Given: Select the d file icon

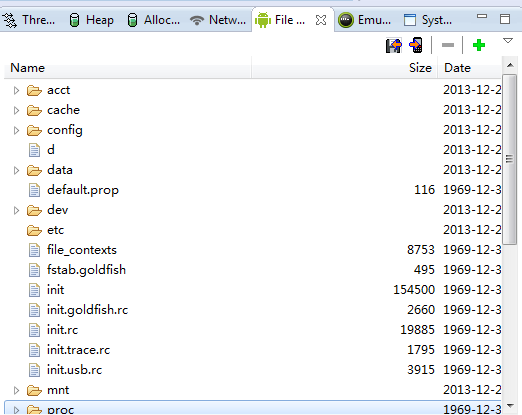Looking at the screenshot, I should point(34,150).
